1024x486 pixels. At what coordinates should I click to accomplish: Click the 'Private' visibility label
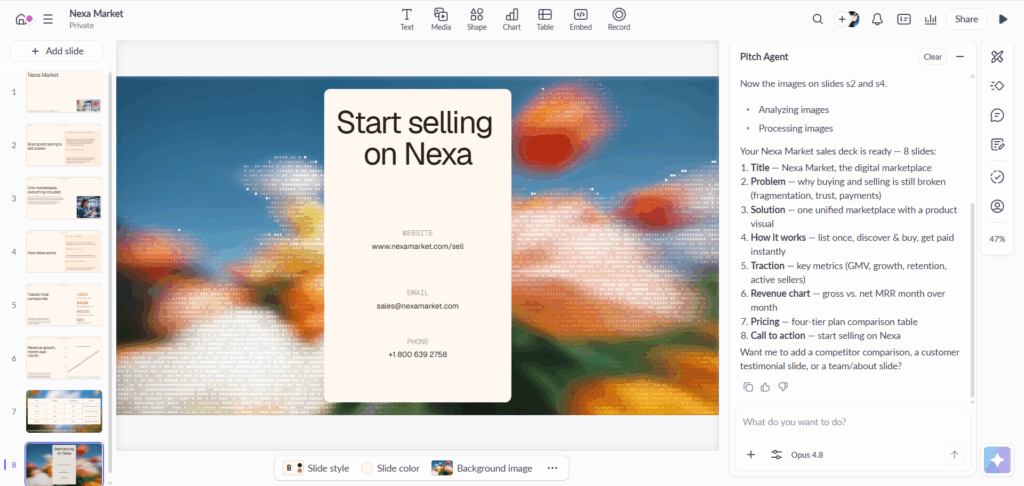pyautogui.click(x=82, y=25)
